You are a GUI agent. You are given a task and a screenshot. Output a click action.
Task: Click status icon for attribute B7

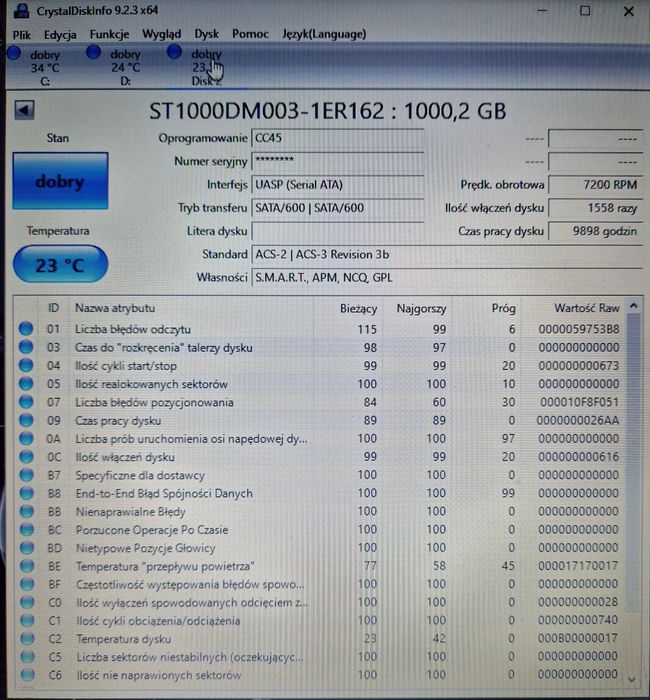tap(26, 475)
